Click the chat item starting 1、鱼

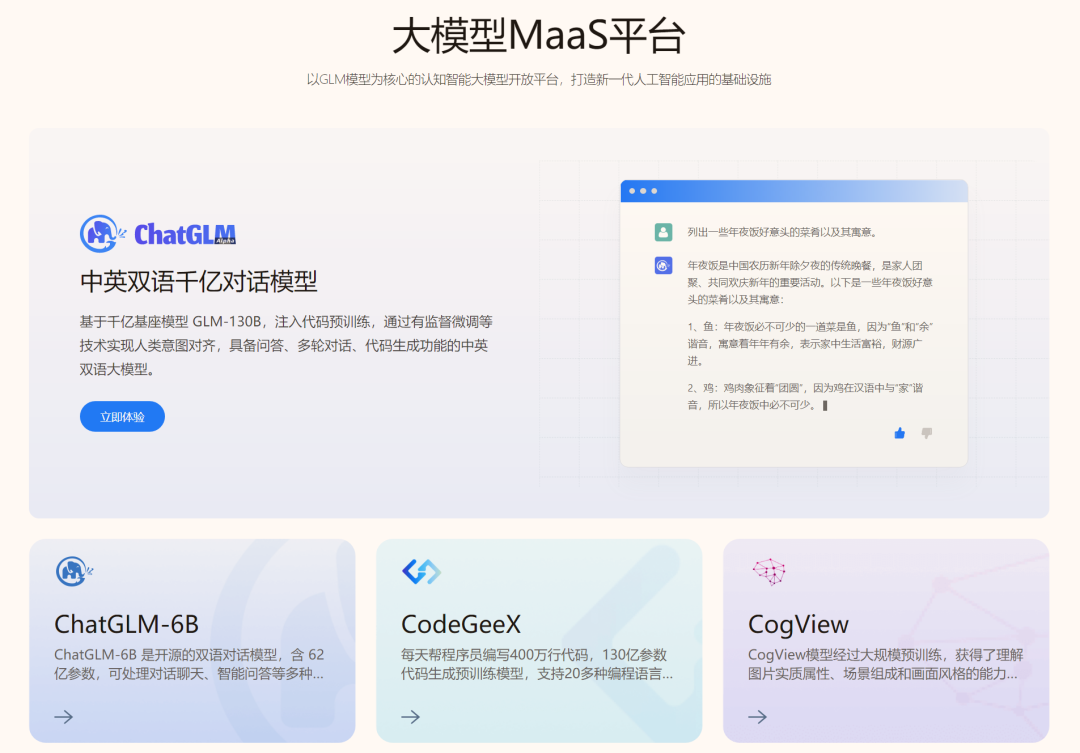click(810, 344)
